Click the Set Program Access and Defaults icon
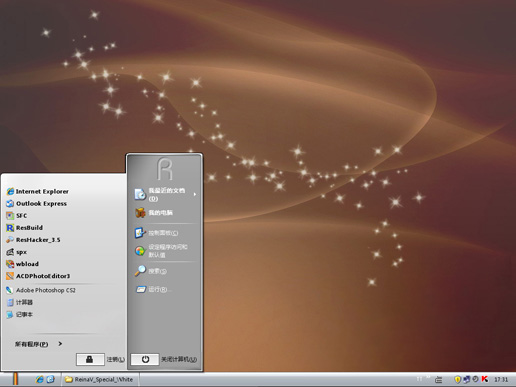The height and width of the screenshot is (387, 516). pyautogui.click(x=140, y=251)
